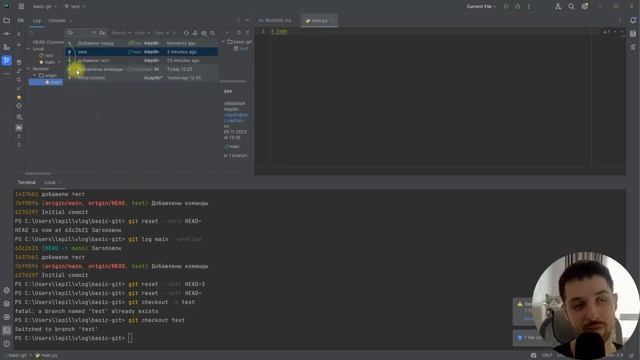Click the author email link in commit details
Image resolution: width=640 pixels, height=360 pixels.
pos(236,118)
